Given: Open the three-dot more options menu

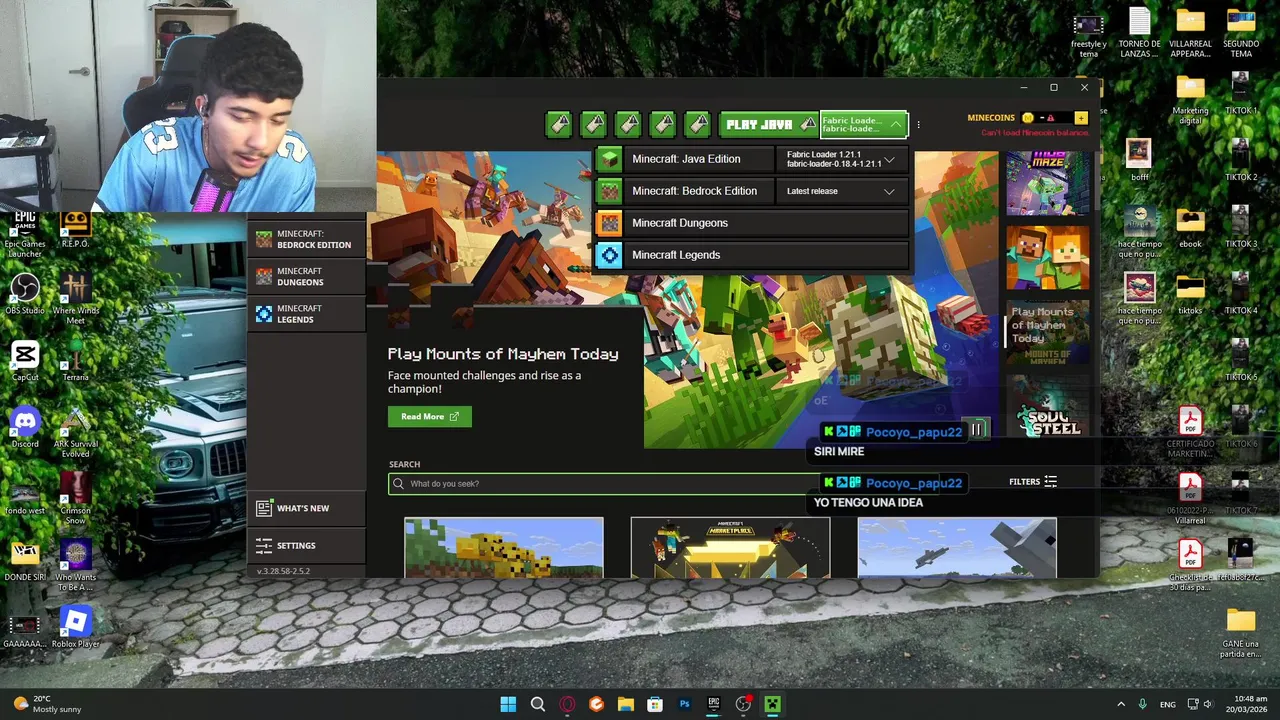Looking at the screenshot, I should (918, 125).
